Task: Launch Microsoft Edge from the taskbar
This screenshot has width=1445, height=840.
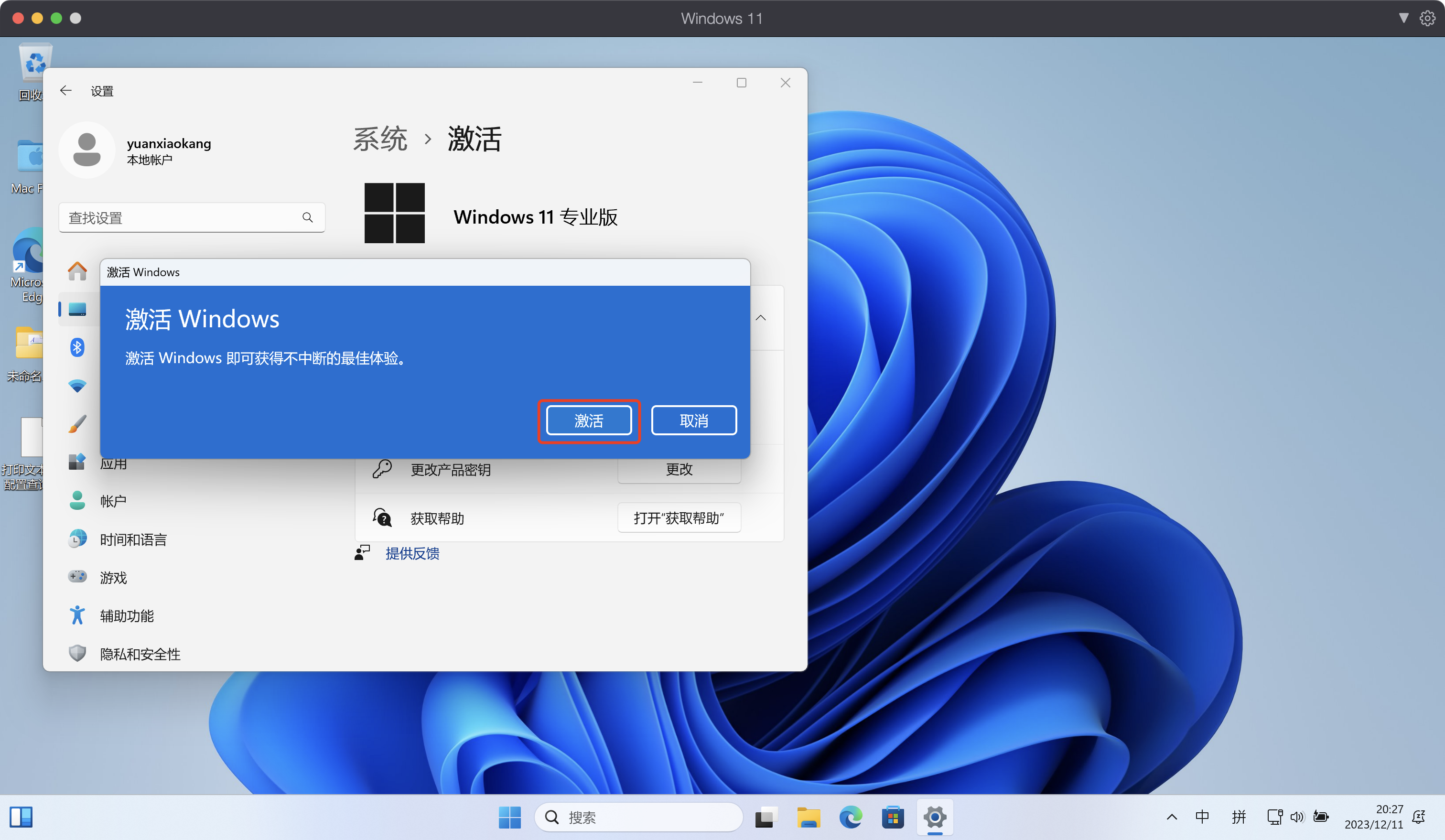Action: [x=851, y=817]
